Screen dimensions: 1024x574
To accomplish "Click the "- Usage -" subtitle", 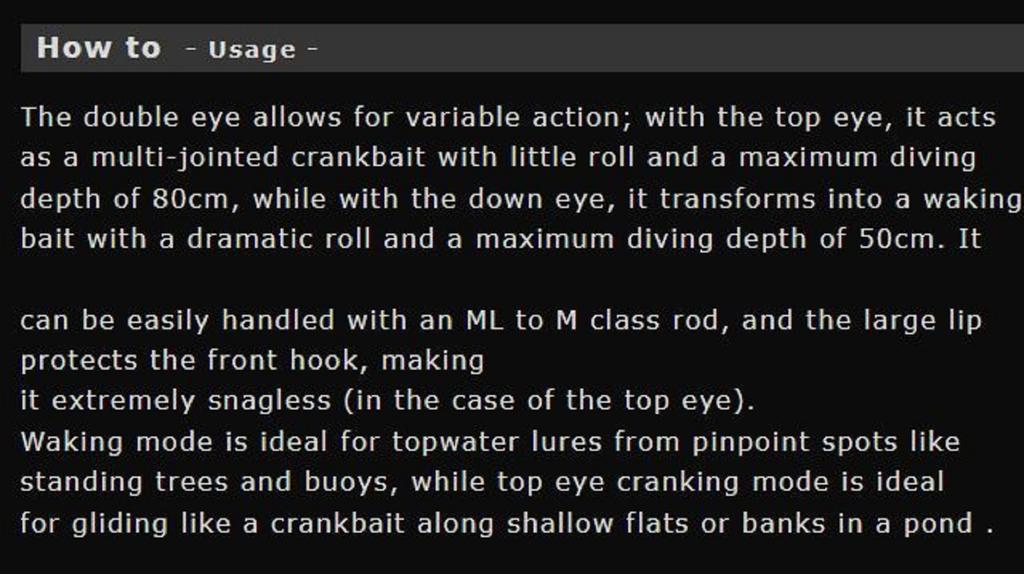I will pyautogui.click(x=252, y=50).
